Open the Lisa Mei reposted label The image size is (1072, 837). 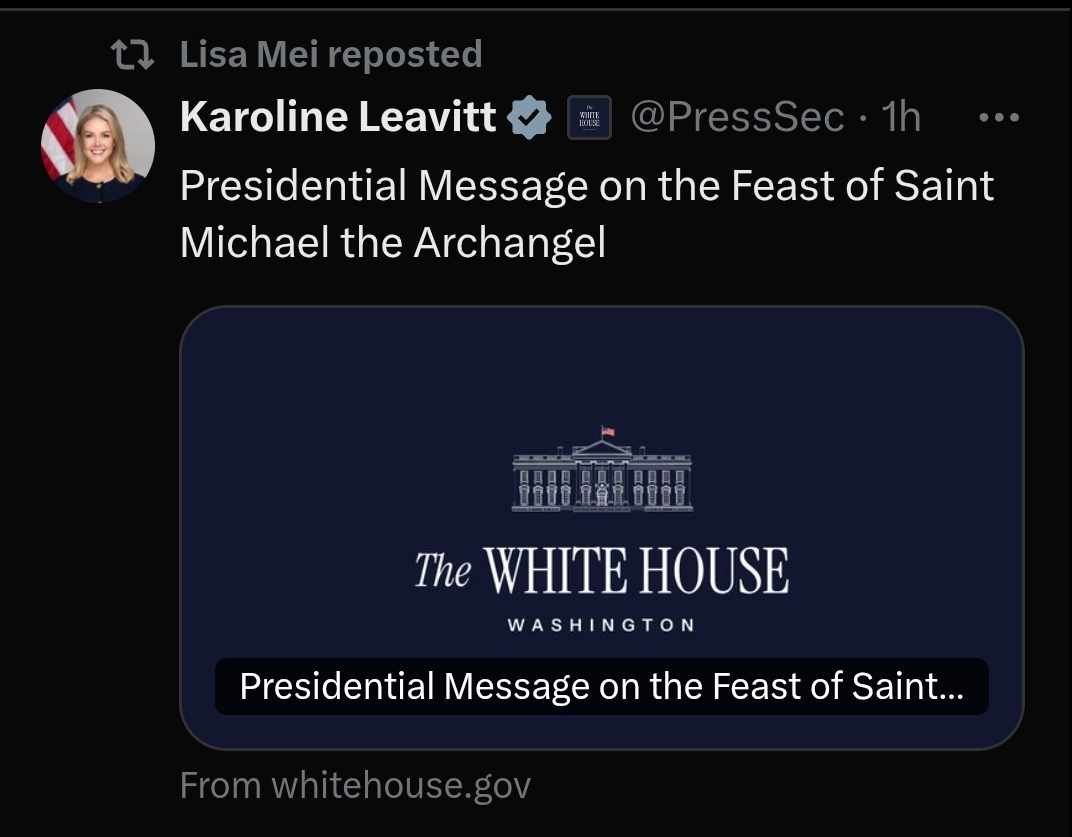tap(330, 55)
